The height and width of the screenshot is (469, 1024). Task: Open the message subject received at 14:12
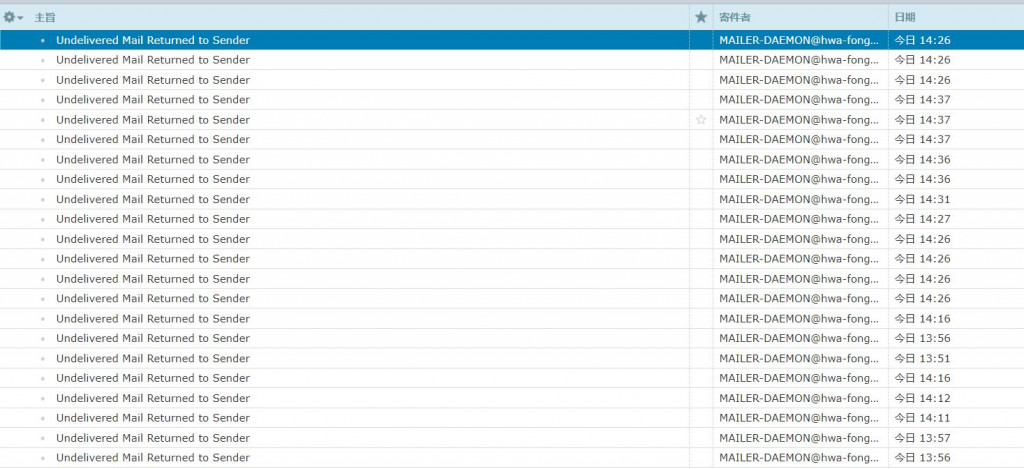[153, 398]
